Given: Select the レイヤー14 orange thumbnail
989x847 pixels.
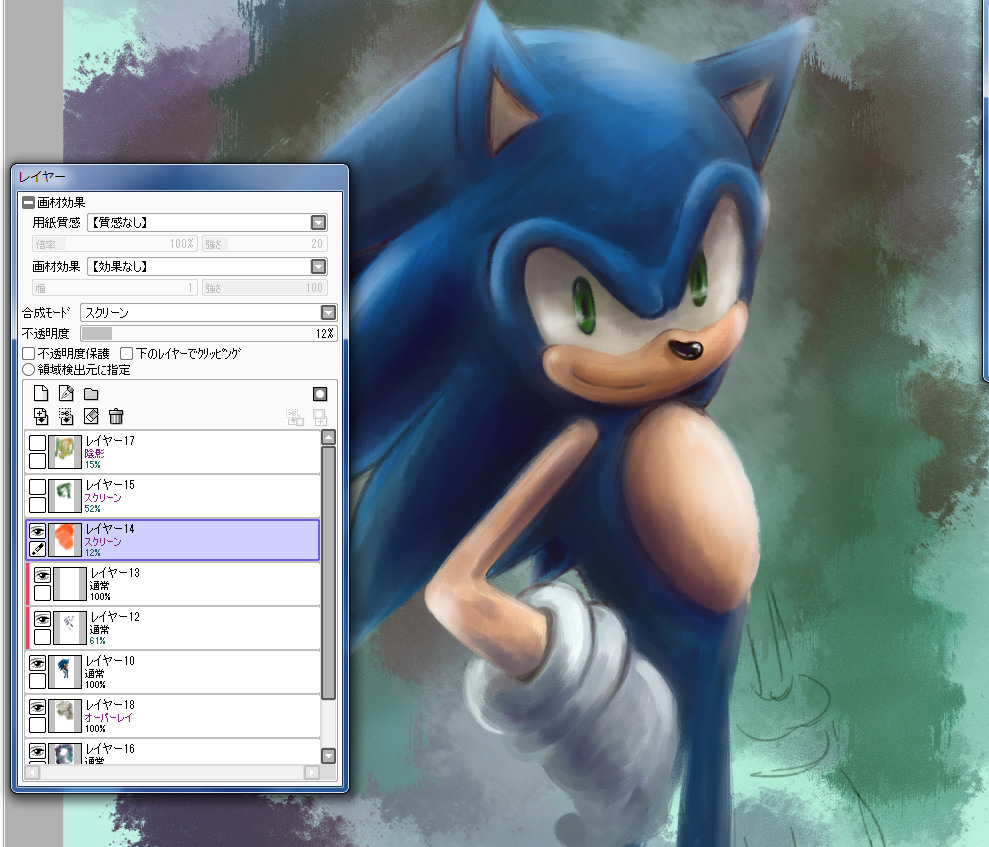Looking at the screenshot, I should 65,540.
